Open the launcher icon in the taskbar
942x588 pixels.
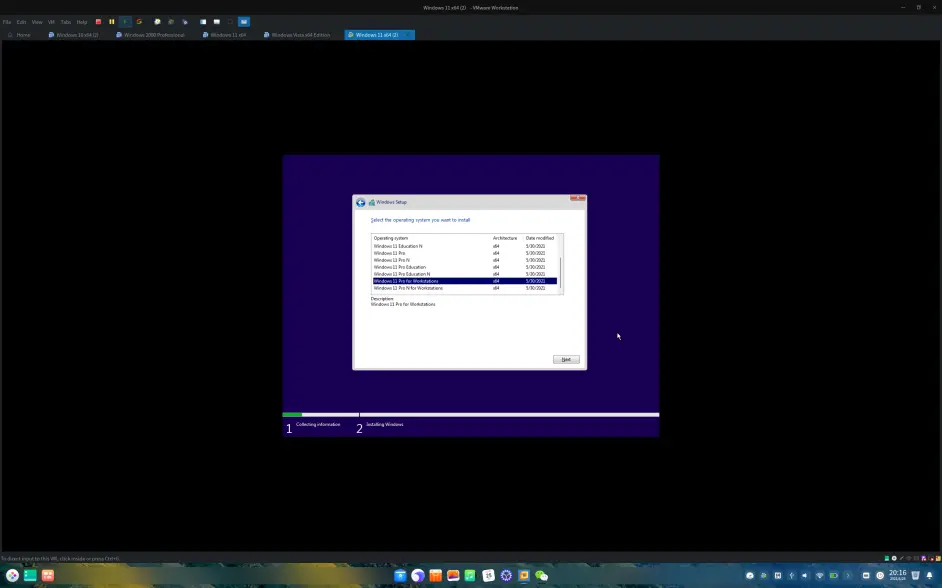pyautogui.click(x=12, y=575)
